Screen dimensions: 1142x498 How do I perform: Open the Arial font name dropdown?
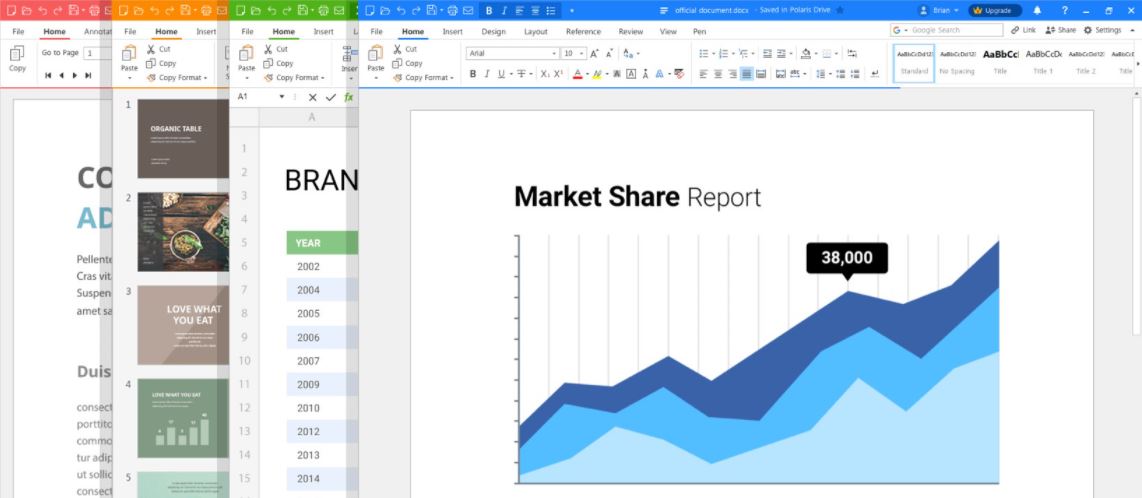tap(512, 53)
